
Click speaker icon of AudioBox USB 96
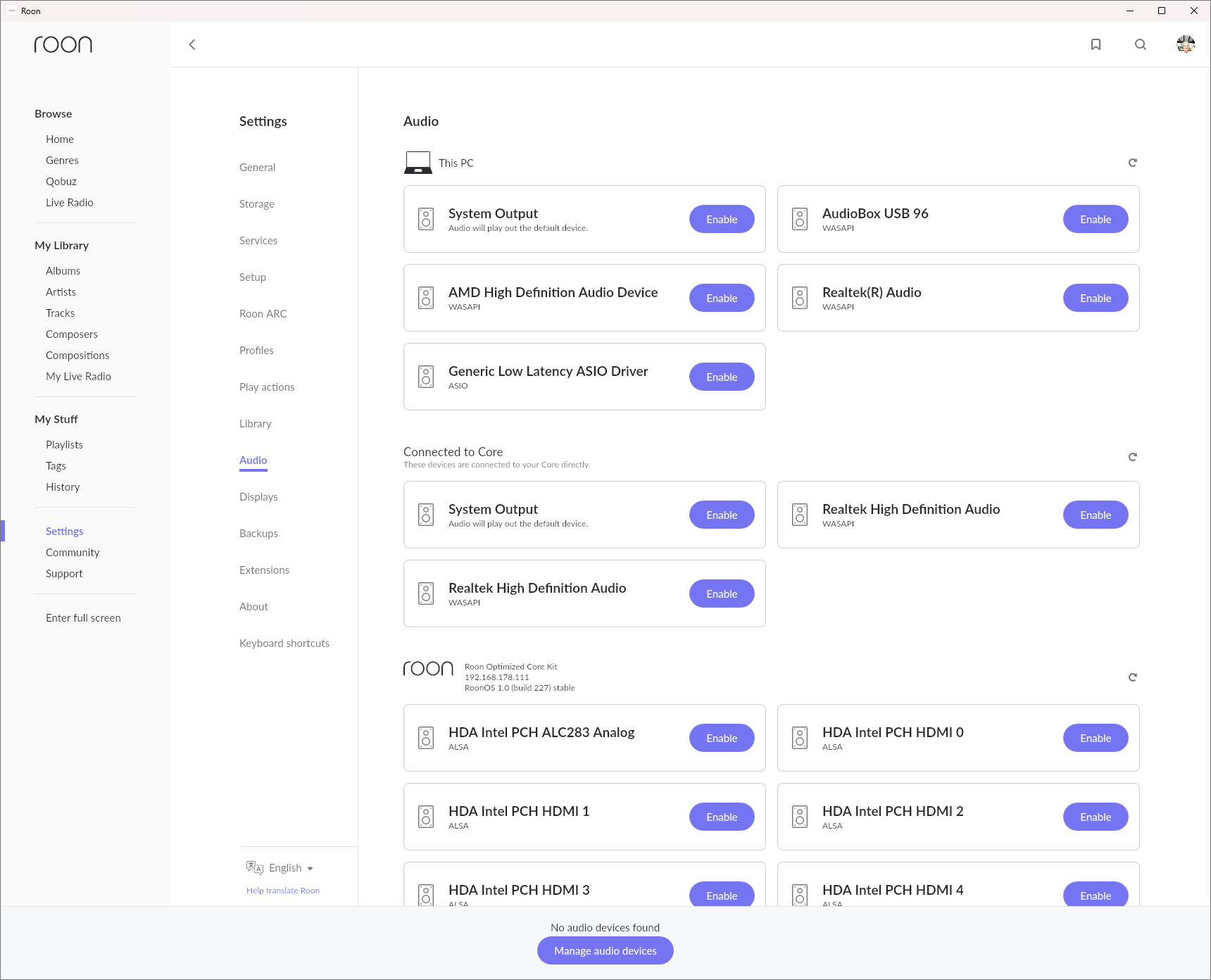(x=800, y=219)
